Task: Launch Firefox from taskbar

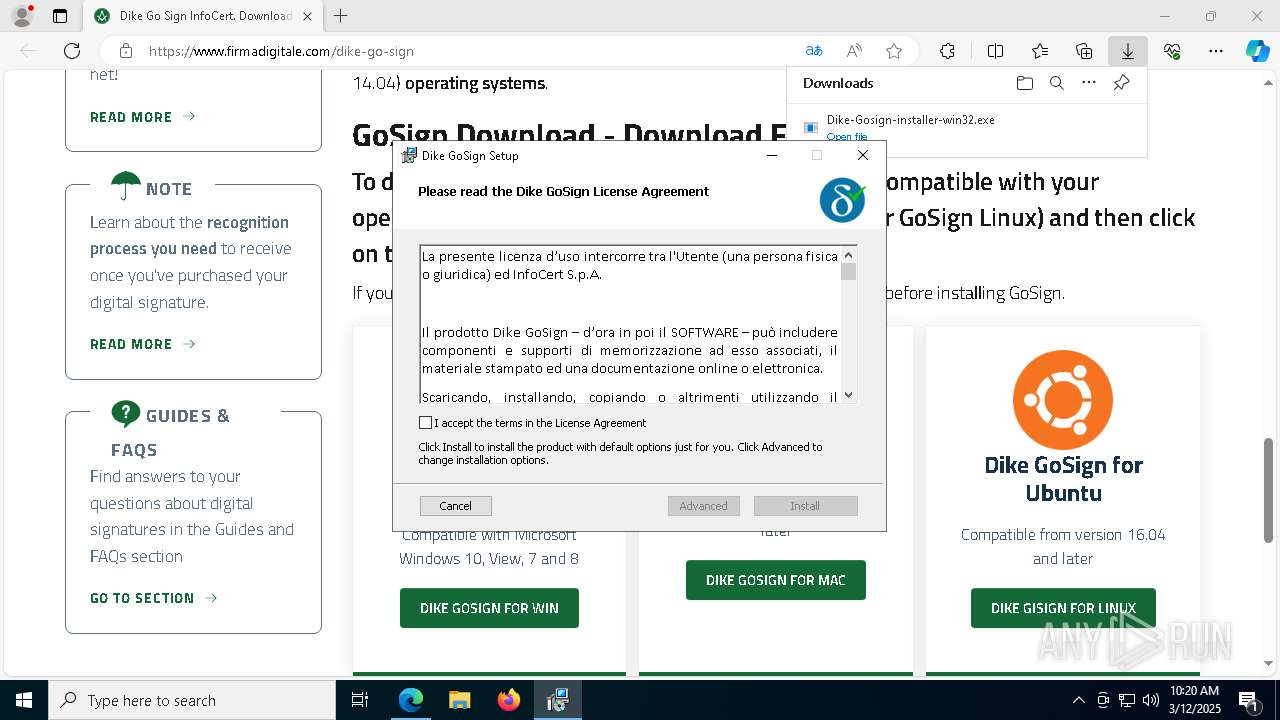Action: (508, 700)
